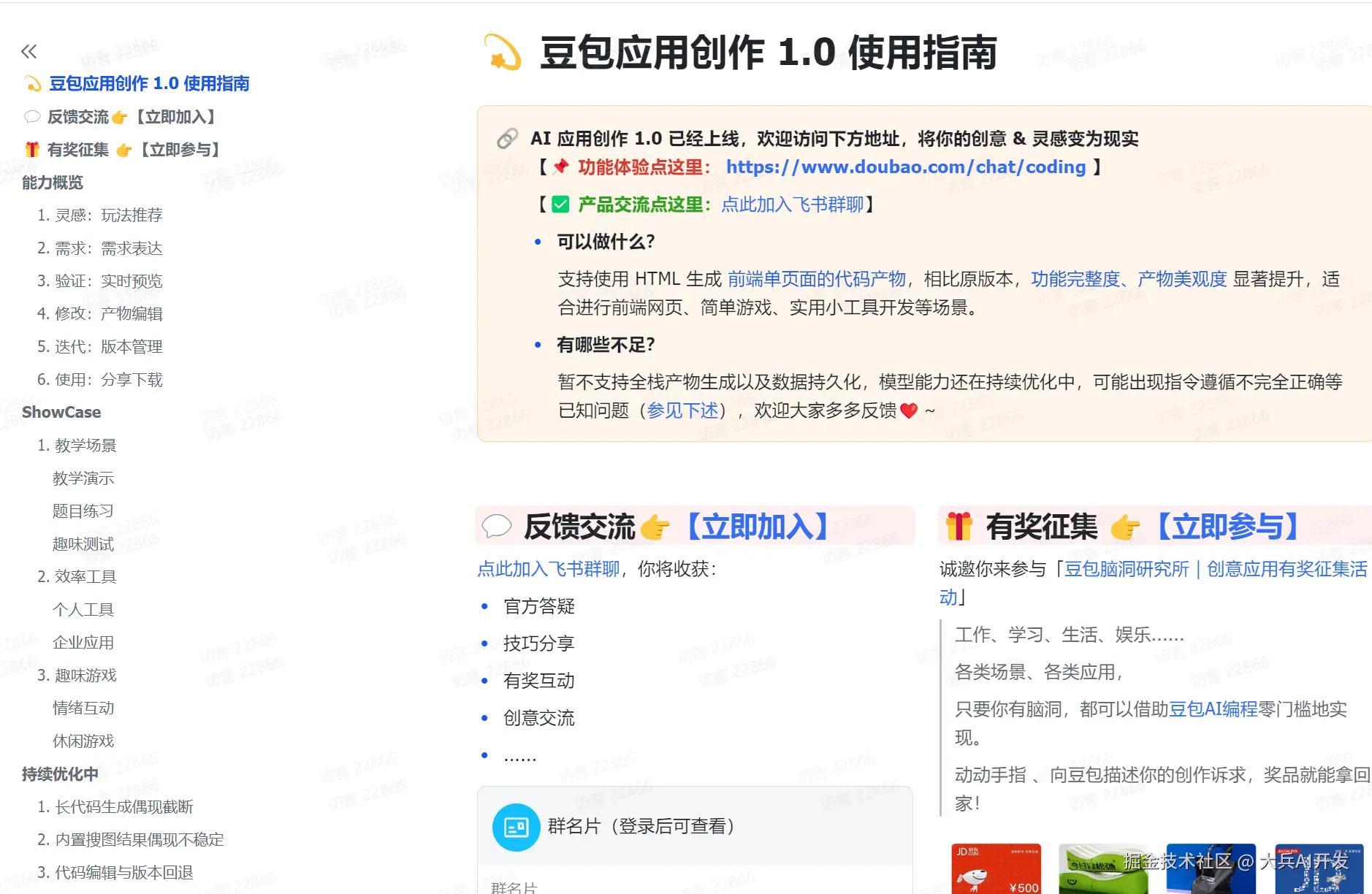Screen dimensions: 1372x894
Task: Open the 群名片（登录后可查看） card
Action: [x=695, y=827]
